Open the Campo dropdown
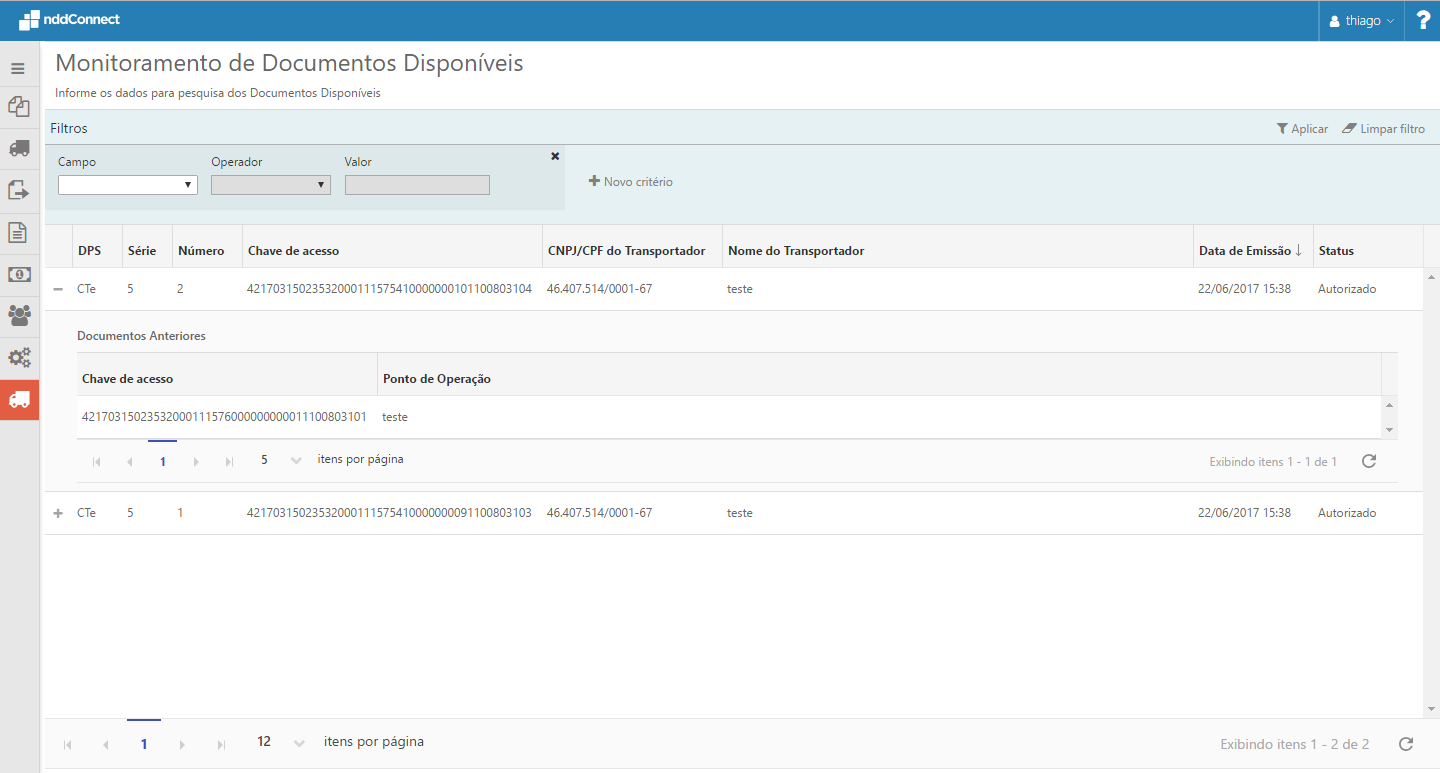1440x773 pixels. tap(128, 185)
